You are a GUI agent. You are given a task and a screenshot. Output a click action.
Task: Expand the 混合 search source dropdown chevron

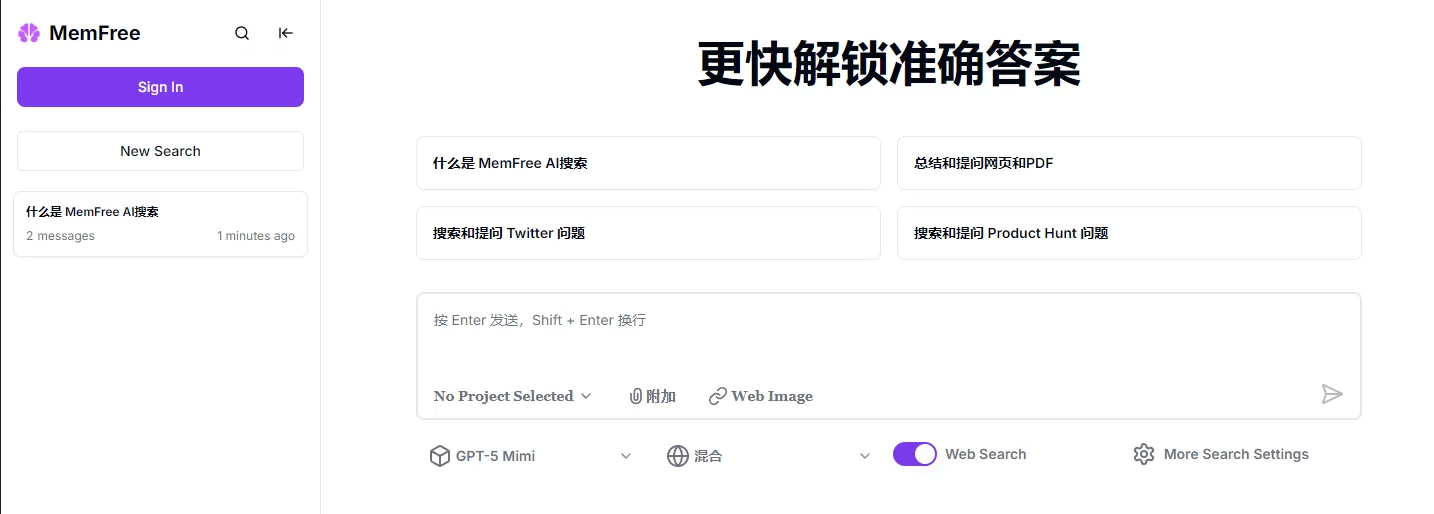pos(865,456)
